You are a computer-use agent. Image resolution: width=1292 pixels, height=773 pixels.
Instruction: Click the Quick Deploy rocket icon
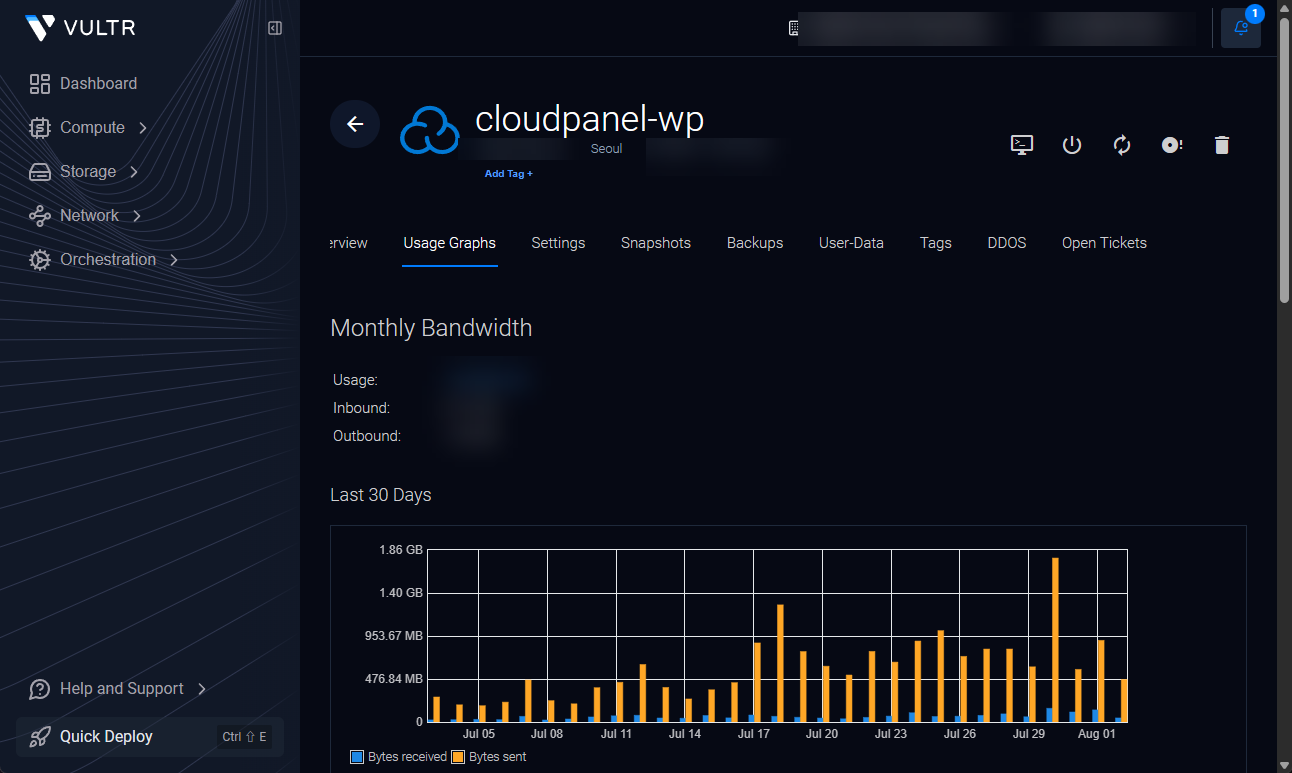[x=40, y=737]
